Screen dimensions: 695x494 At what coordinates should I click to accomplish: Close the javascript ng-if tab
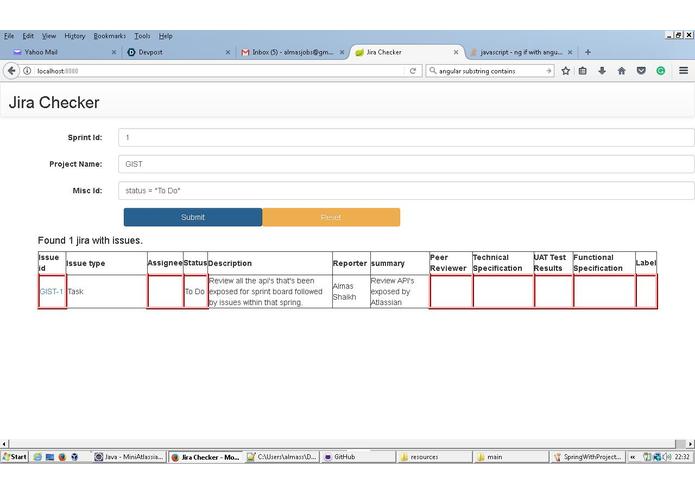click(570, 52)
